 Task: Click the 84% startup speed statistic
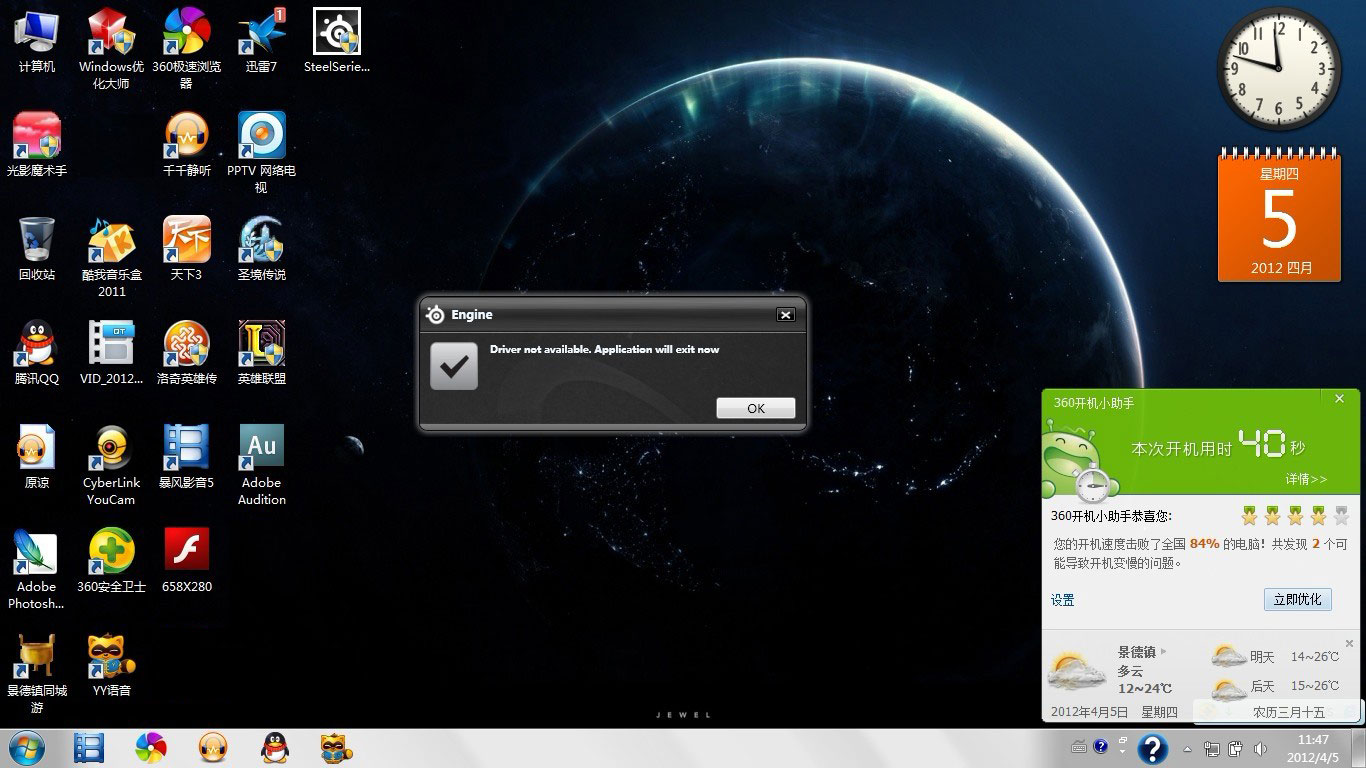[1204, 544]
